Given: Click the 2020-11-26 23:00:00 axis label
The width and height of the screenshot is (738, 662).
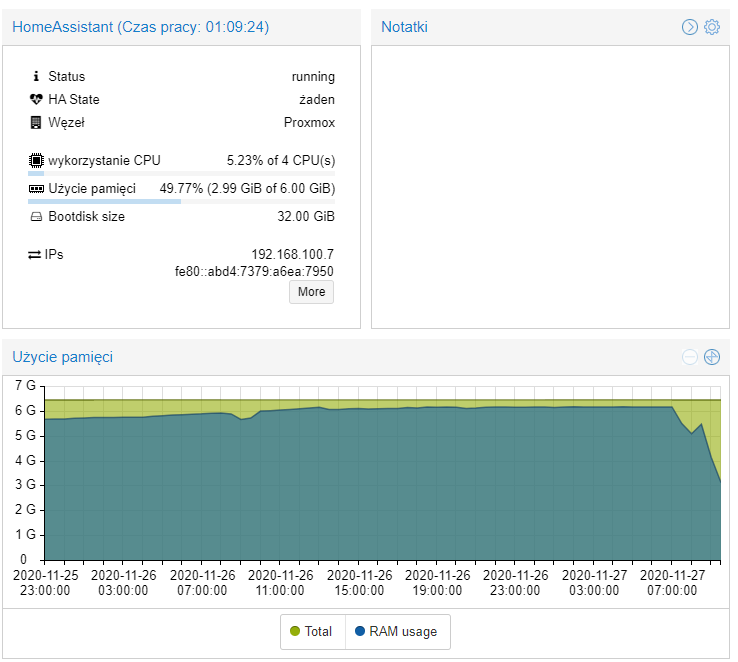Looking at the screenshot, I should [516, 583].
